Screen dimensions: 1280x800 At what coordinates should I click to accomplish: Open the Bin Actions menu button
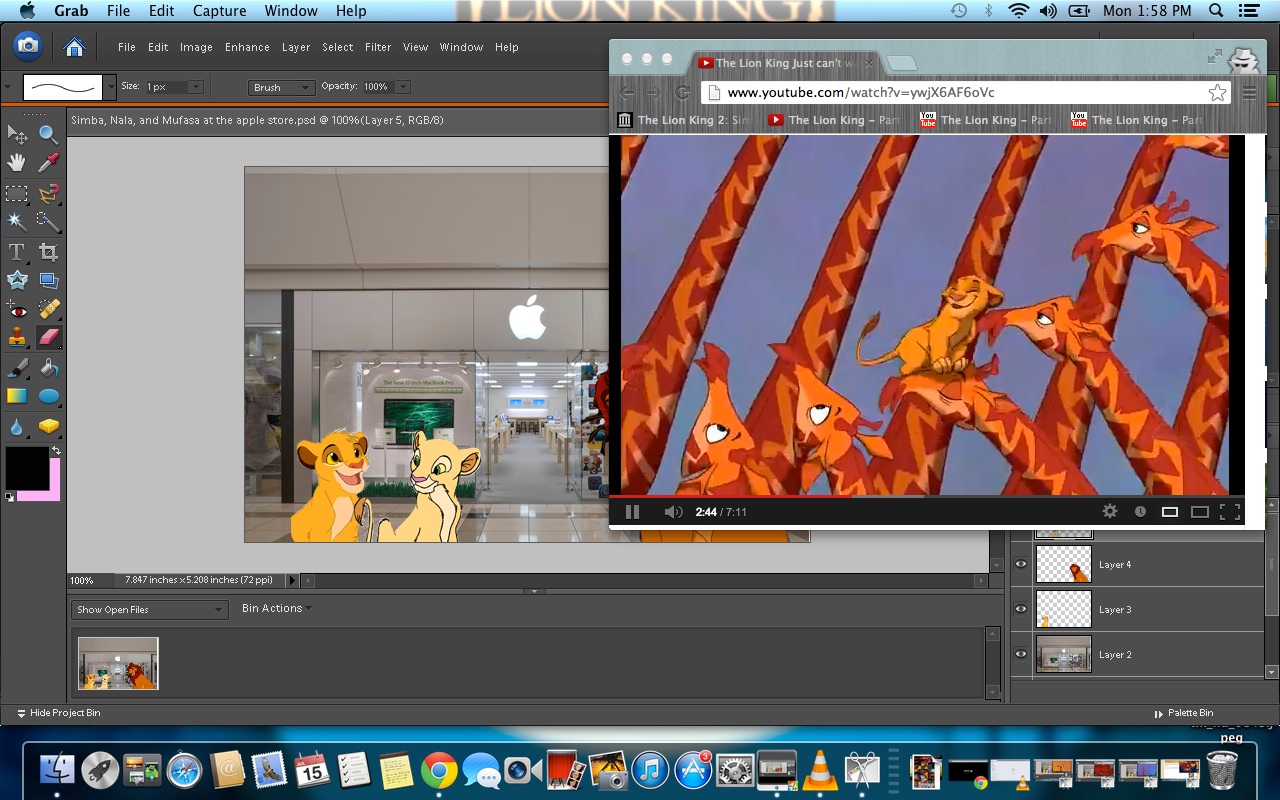tap(276, 608)
